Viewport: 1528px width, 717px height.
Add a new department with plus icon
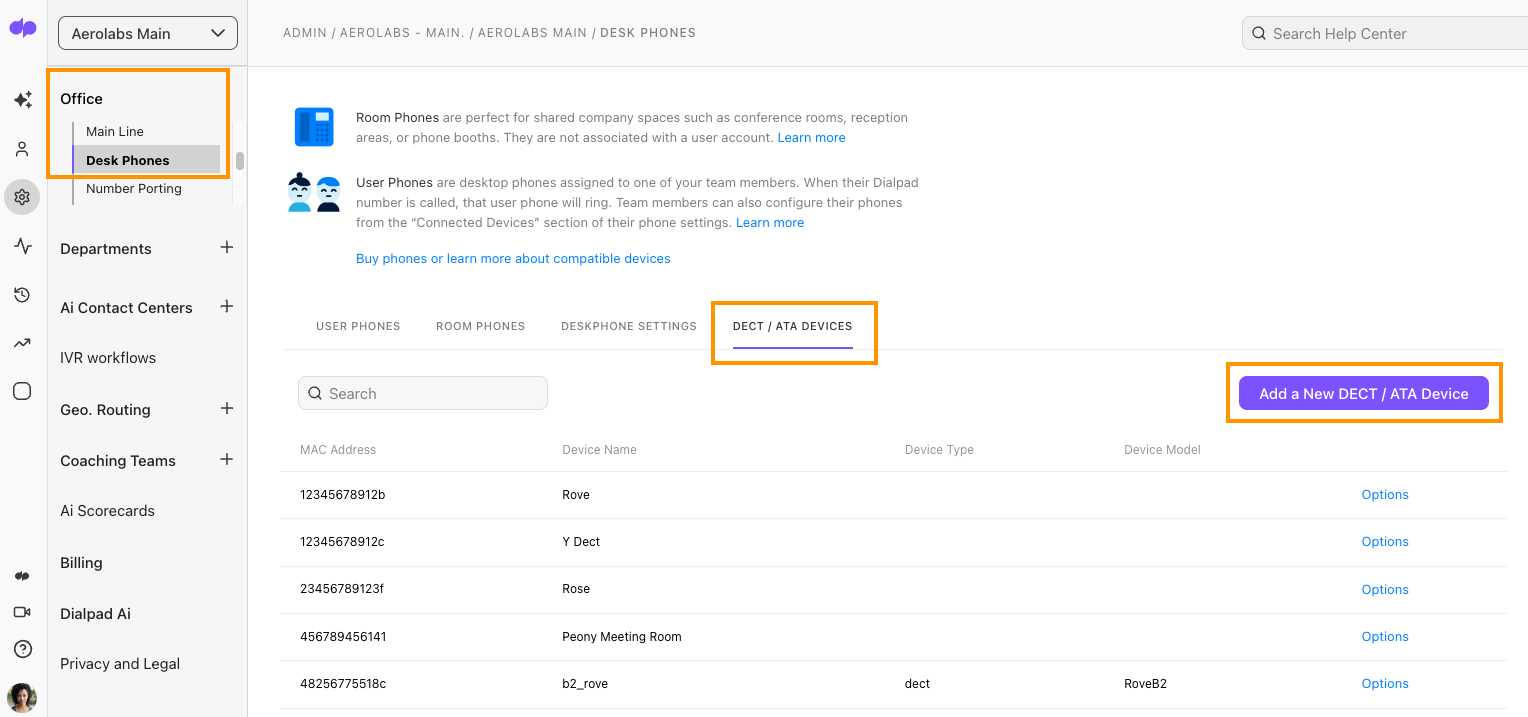click(227, 247)
